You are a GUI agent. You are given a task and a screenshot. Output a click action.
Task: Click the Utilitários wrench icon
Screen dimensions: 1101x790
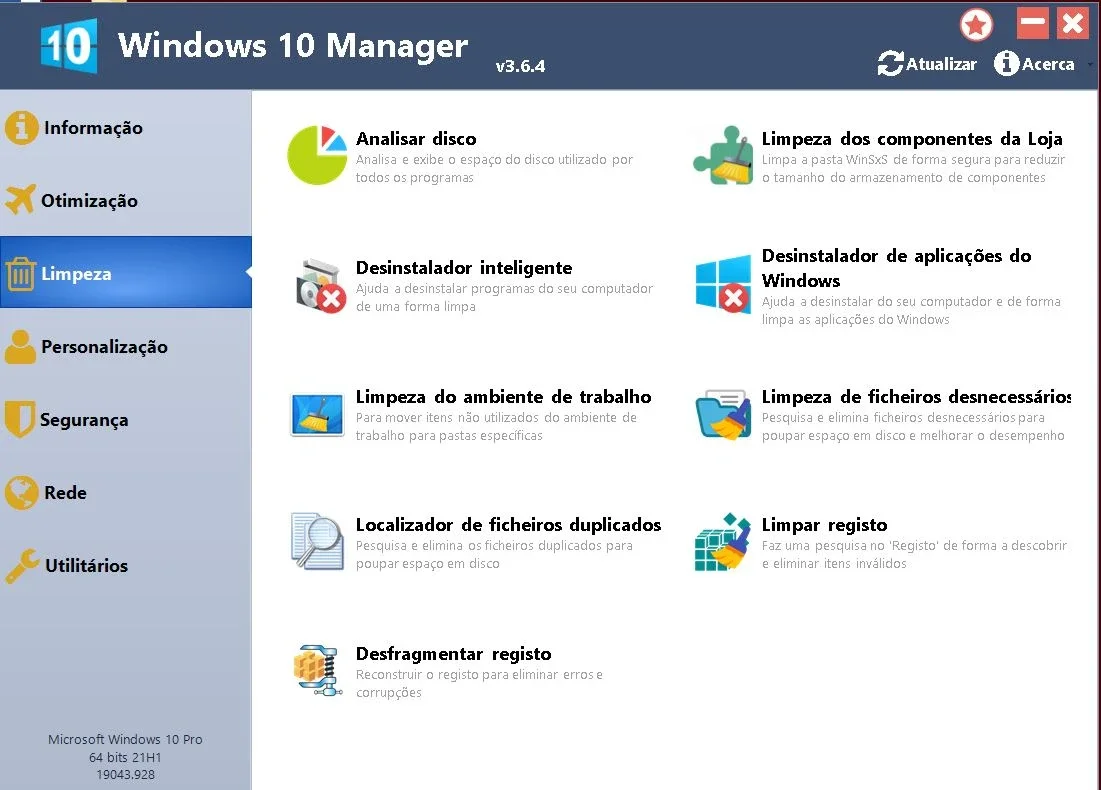(22, 566)
